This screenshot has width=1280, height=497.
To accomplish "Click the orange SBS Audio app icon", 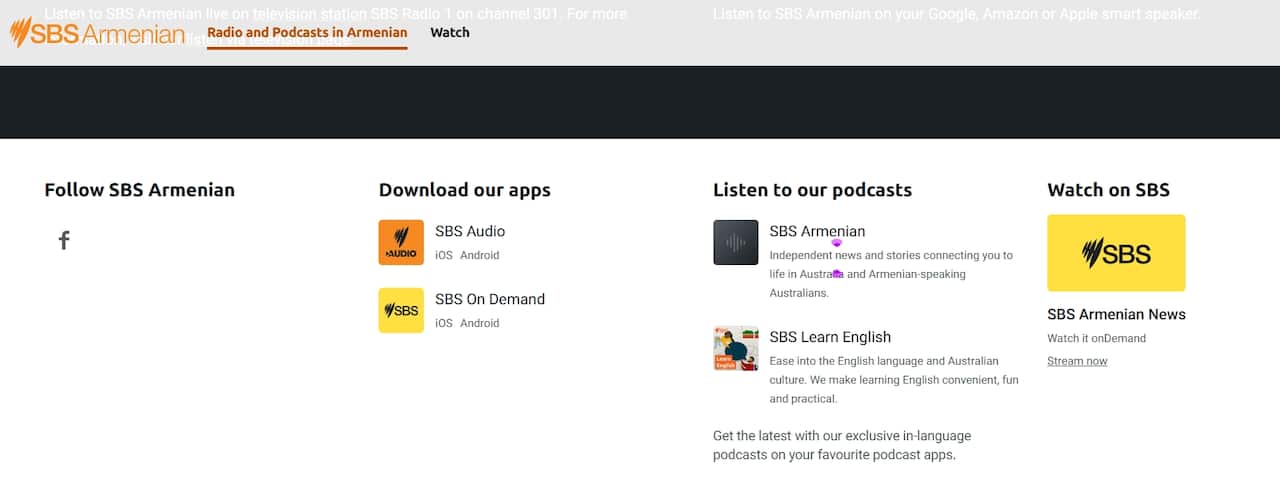I will click(x=401, y=242).
